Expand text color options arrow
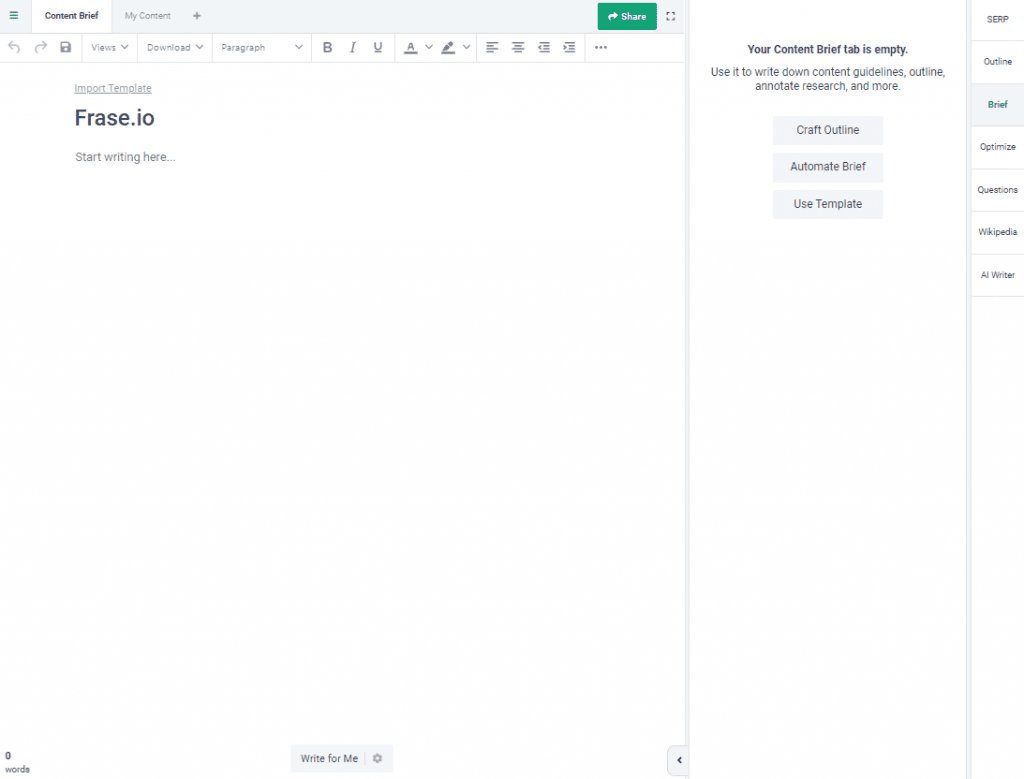The width and height of the screenshot is (1024, 779). tap(429, 47)
